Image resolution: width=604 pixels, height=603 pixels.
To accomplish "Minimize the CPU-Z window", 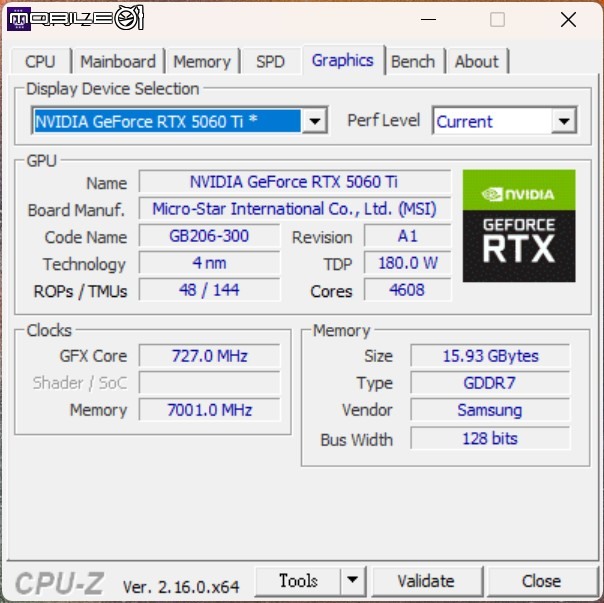I will coord(428,19).
